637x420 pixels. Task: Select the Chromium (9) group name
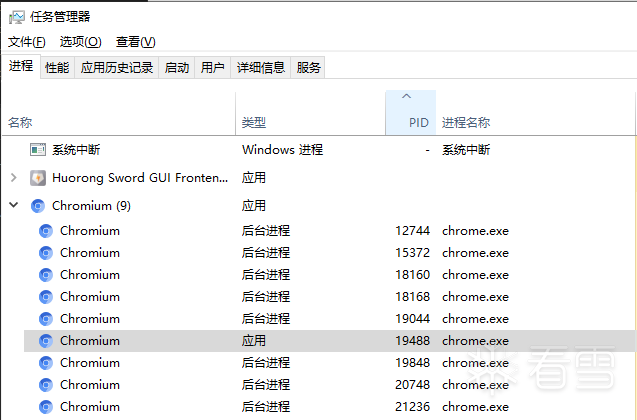(x=91, y=206)
